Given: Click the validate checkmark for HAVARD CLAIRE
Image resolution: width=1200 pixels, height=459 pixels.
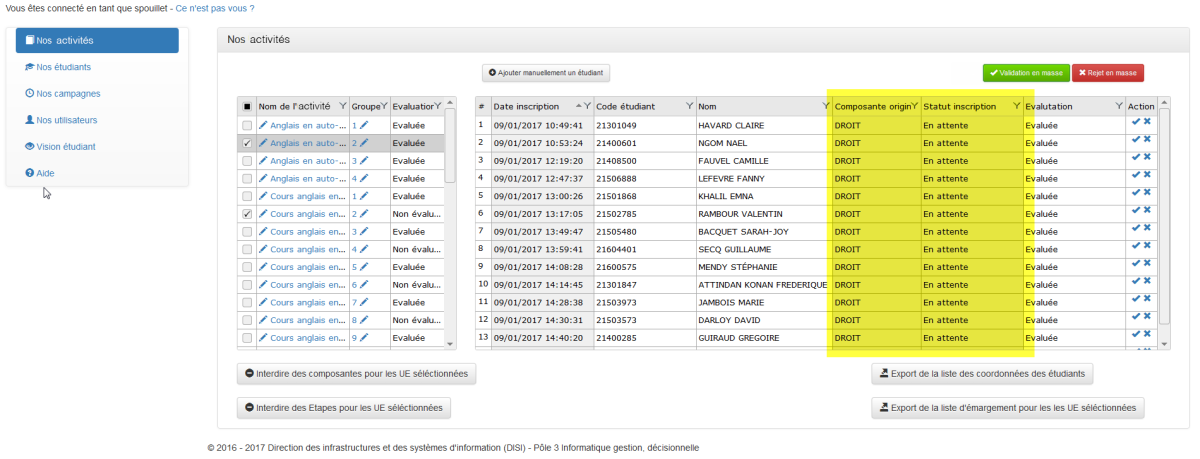Looking at the screenshot, I should (x=1135, y=122).
